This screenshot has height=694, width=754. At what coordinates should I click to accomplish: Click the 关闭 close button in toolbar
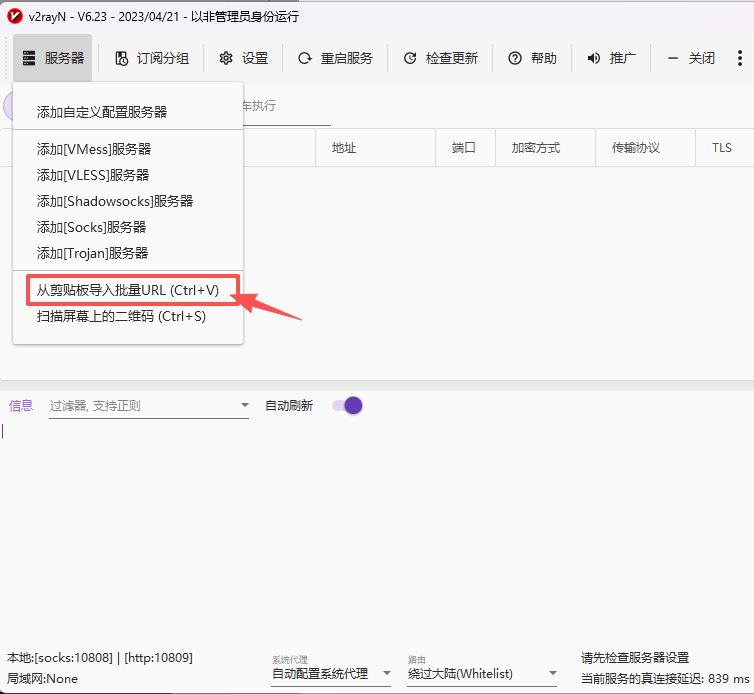[691, 58]
